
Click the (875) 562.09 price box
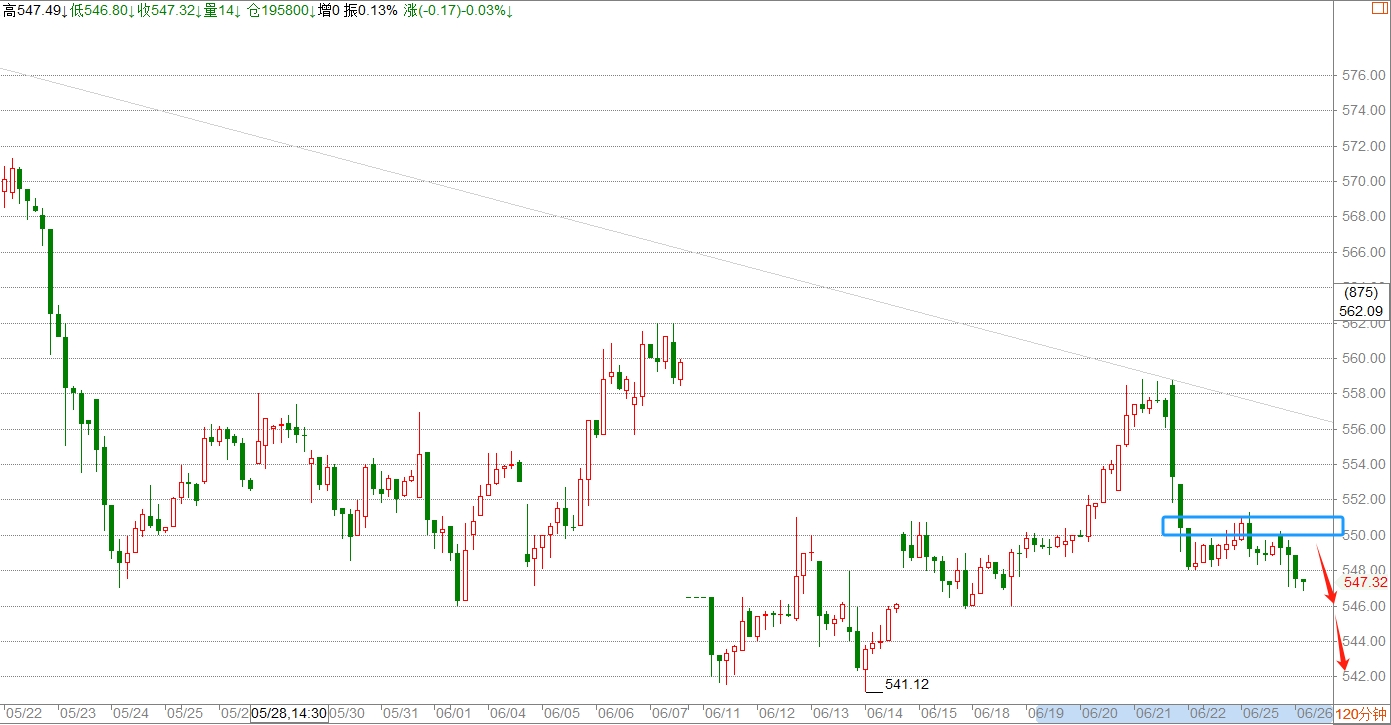tap(1361, 302)
